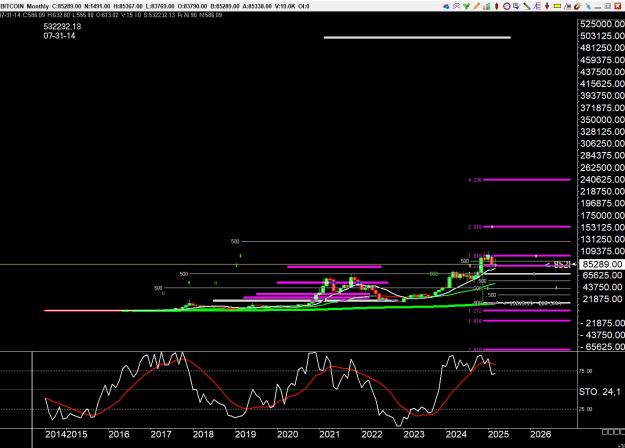Click the BITCOIN Monthly title text
Image resolution: width=625 pixels, height=448 pixels.
25,6
